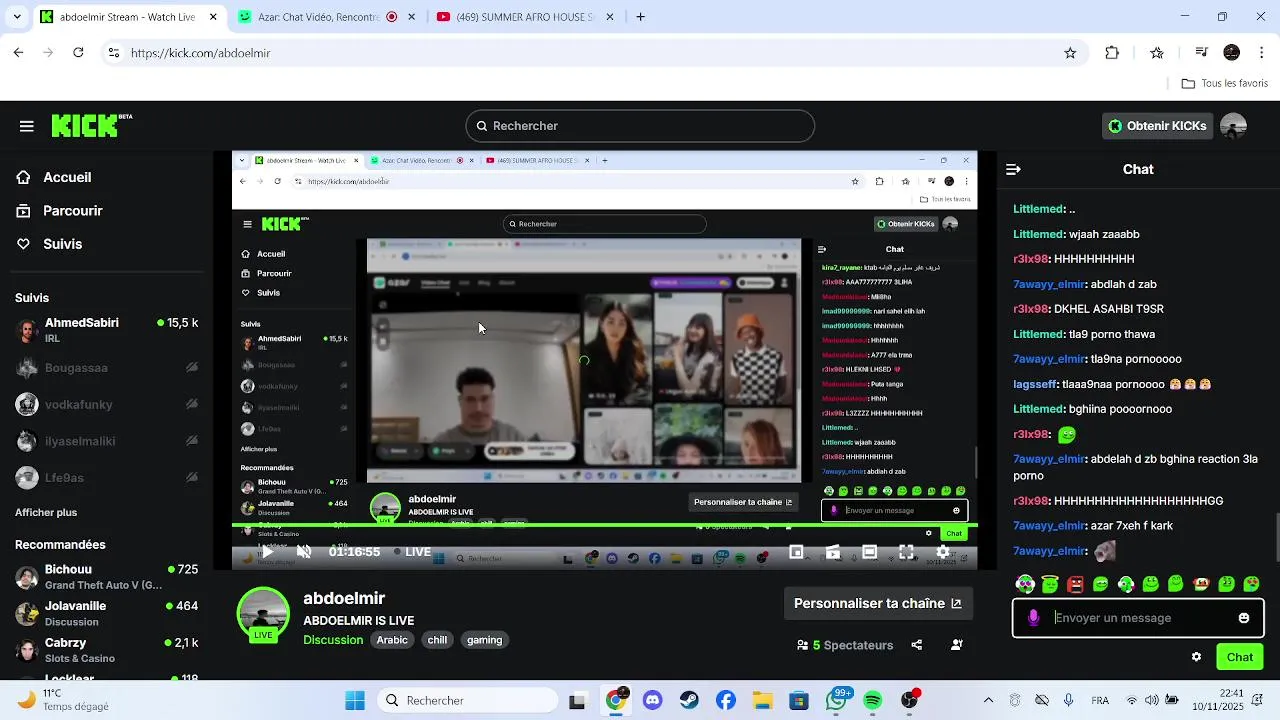Select the chill tag
The image size is (1280, 720).
pyautogui.click(x=438, y=640)
